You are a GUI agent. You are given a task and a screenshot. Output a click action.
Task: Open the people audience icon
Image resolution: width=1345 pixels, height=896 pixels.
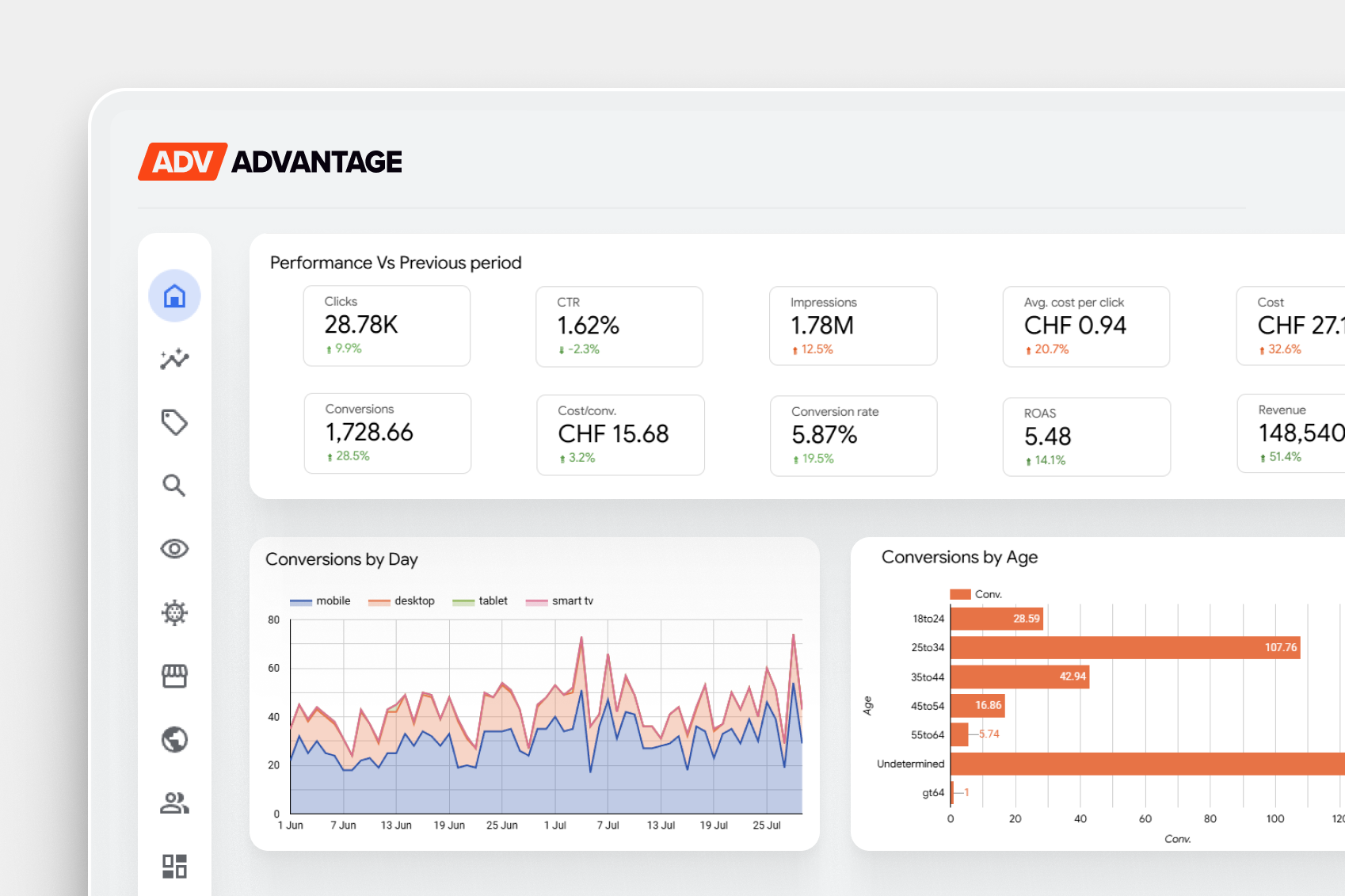174,803
